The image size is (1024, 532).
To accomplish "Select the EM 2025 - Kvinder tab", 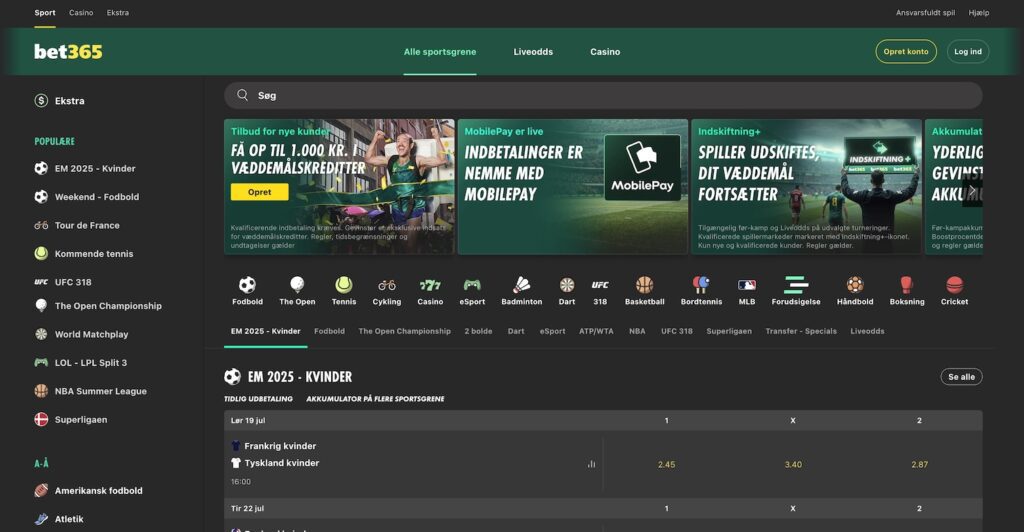I will click(265, 331).
